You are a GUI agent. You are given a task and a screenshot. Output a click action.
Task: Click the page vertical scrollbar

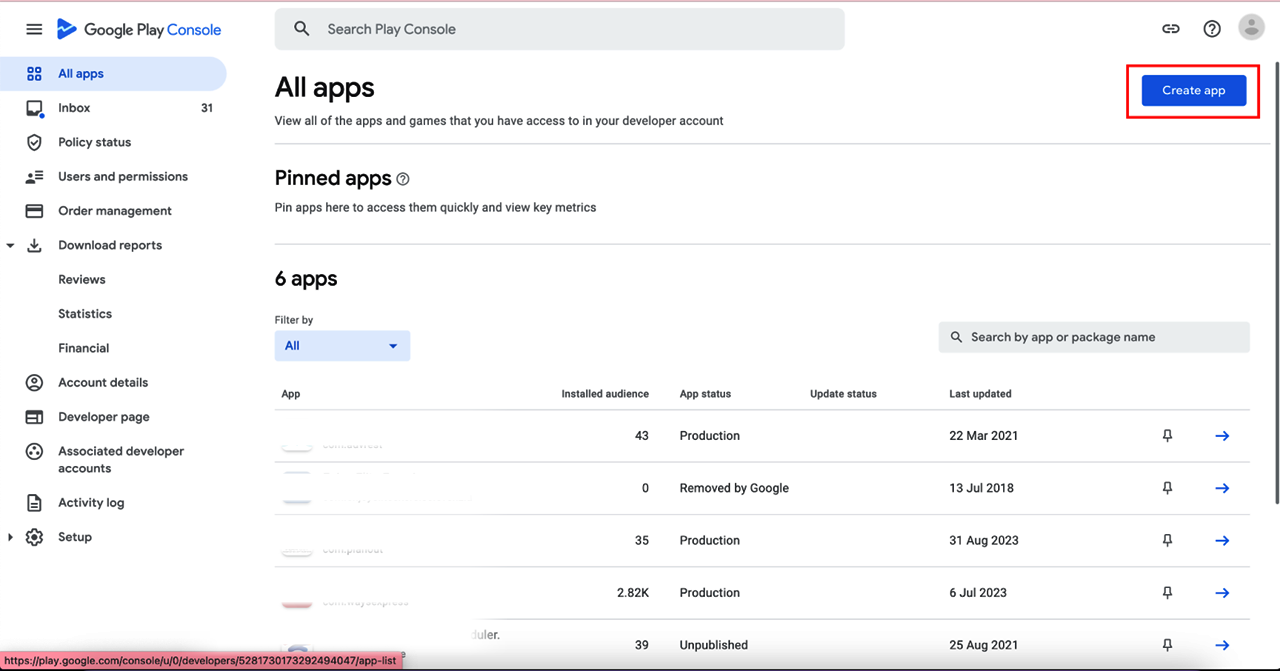[x=1275, y=280]
